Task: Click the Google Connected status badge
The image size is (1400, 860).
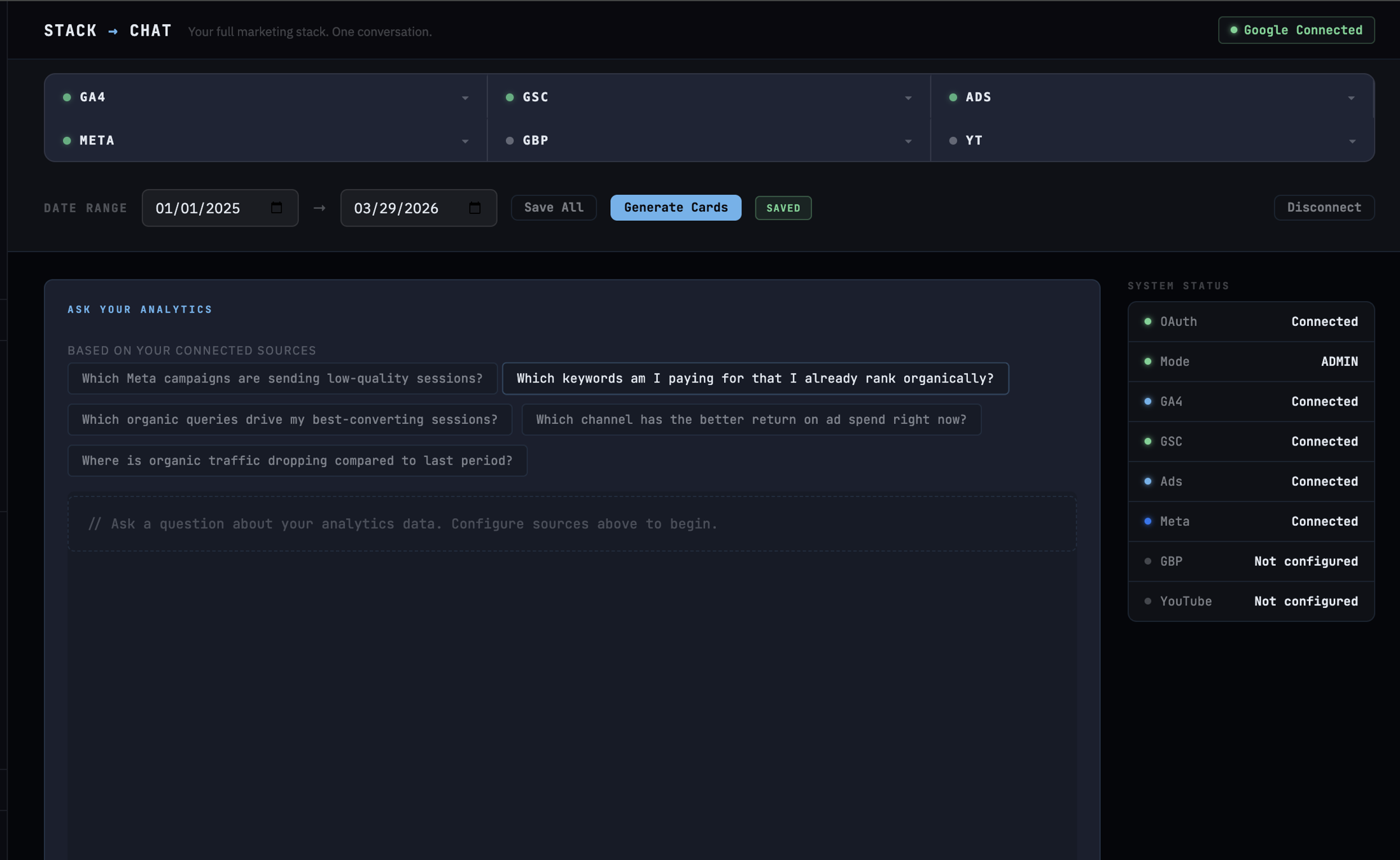Action: coord(1296,30)
